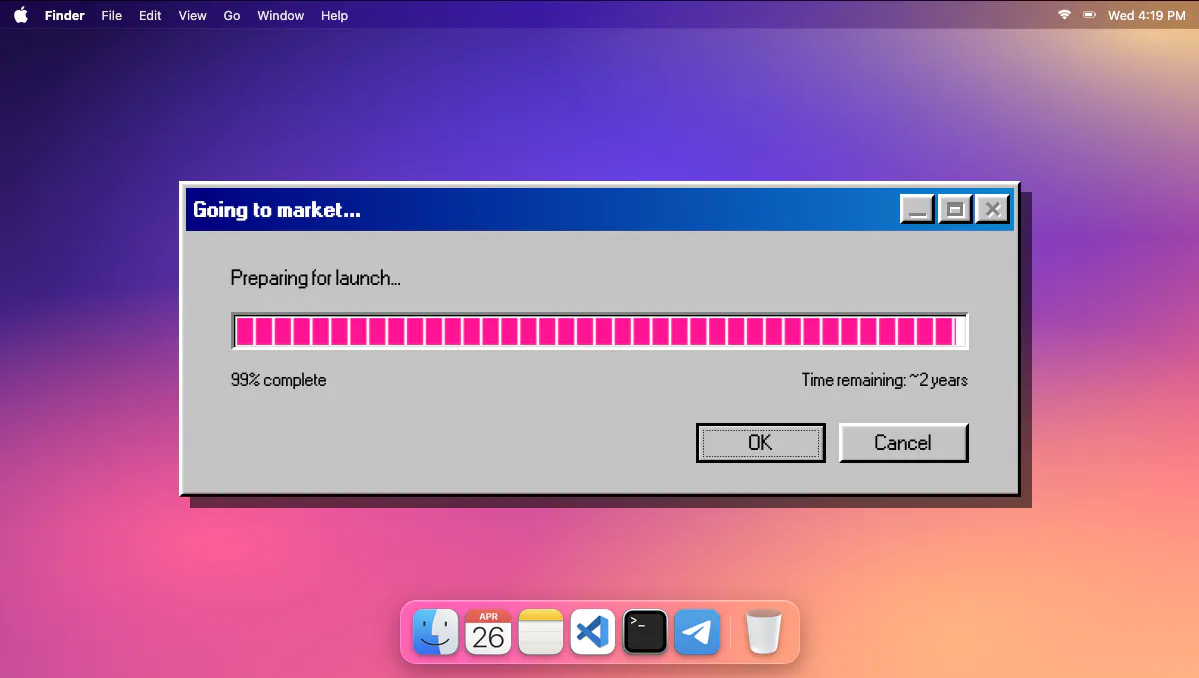Screen dimensions: 1199x678
Task: Open the File menu
Action: (112, 15)
